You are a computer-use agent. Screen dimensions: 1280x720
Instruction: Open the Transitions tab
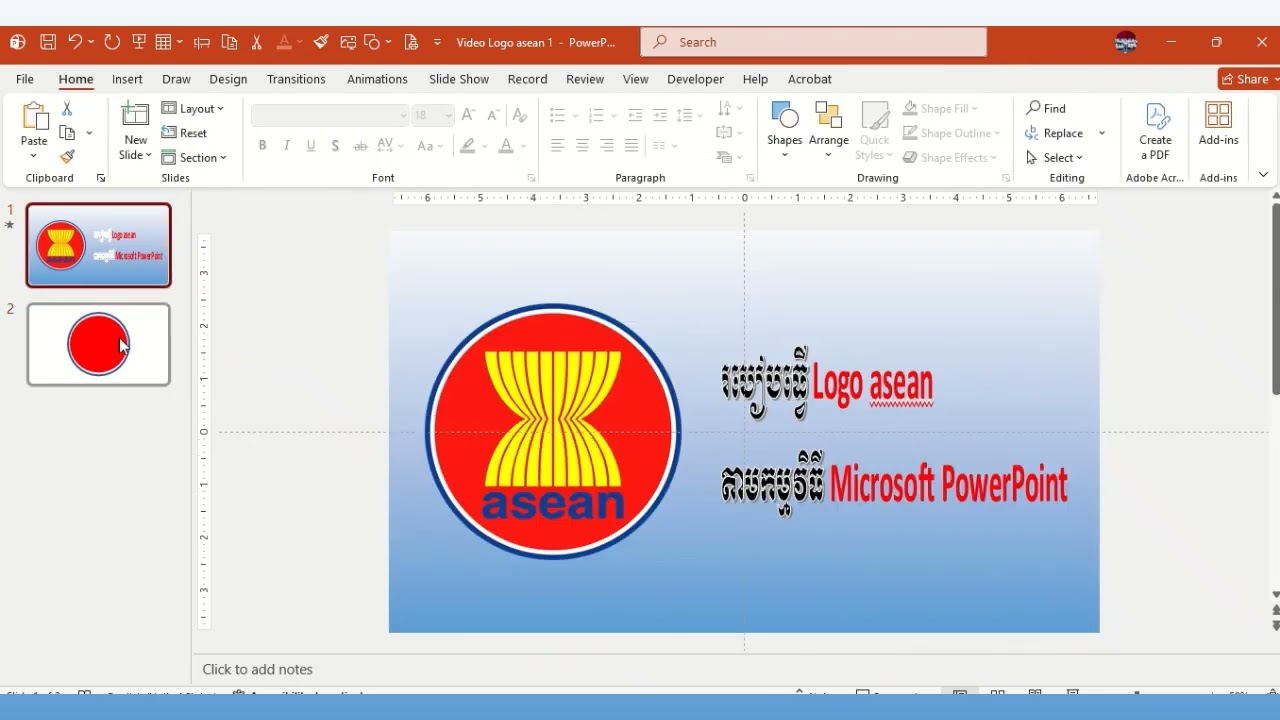pos(296,79)
